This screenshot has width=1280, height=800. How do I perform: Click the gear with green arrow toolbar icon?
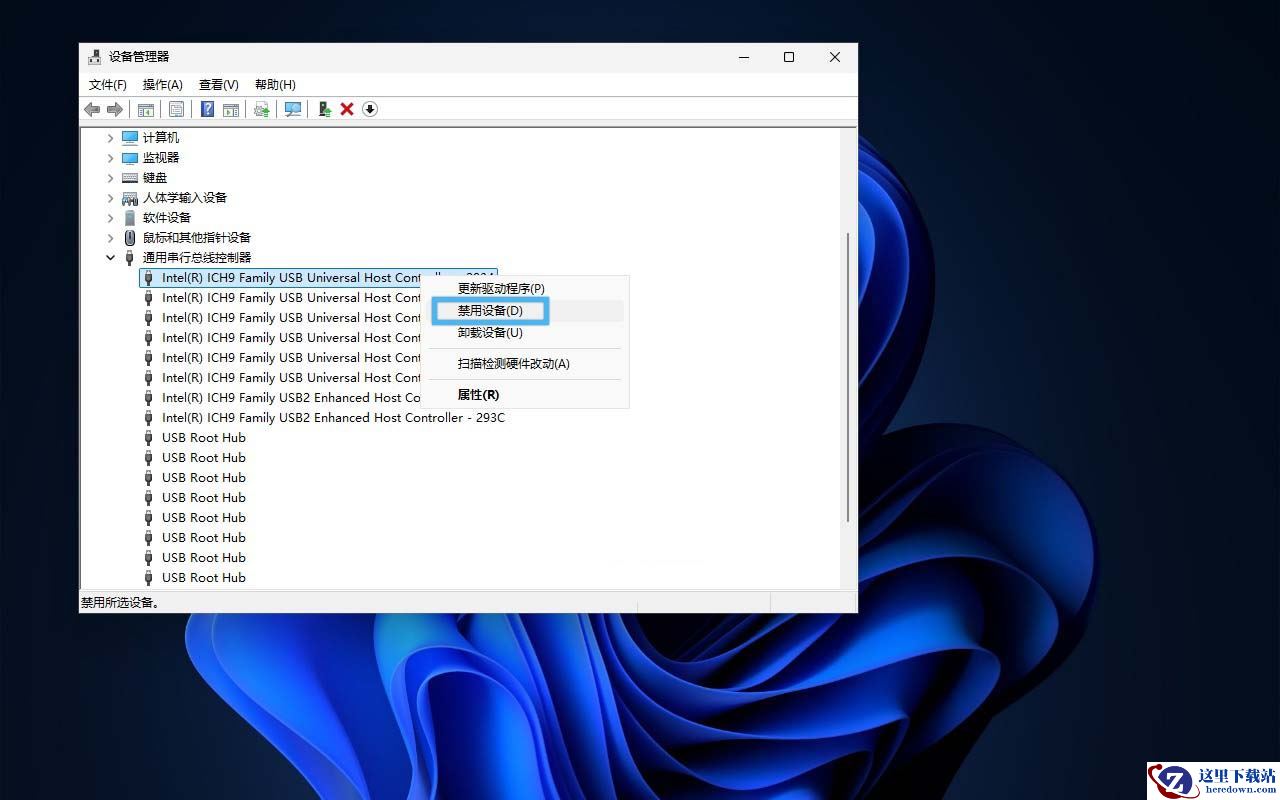tap(262, 109)
